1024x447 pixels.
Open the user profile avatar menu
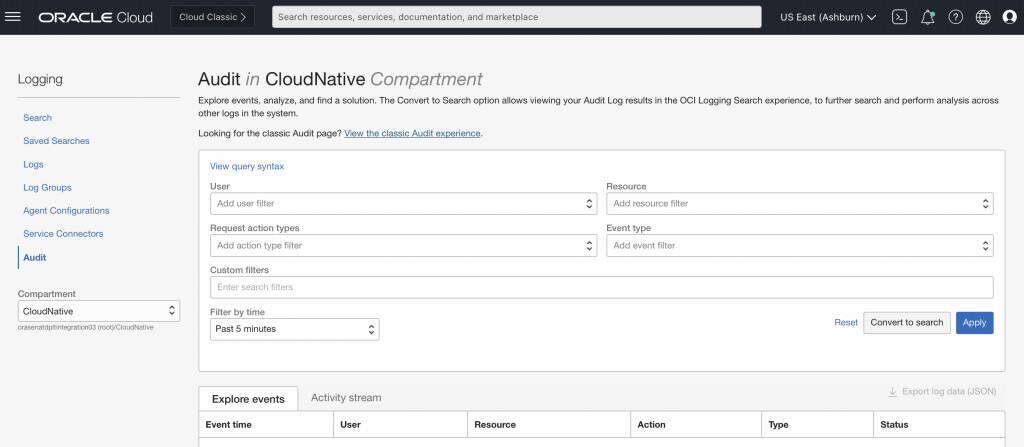(x=1009, y=17)
